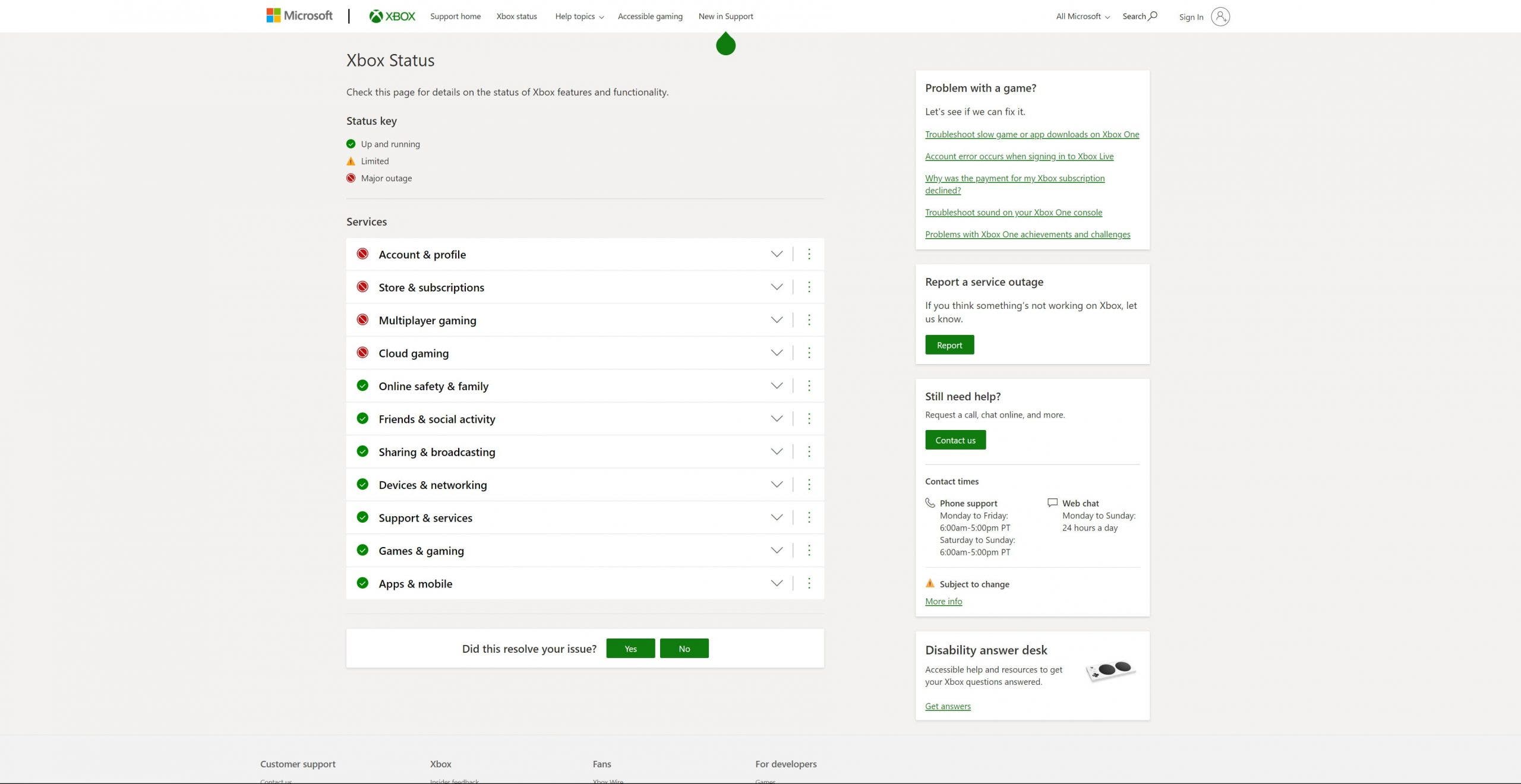Screen dimensions: 1521x784
Task: Open Account error occurs when signing in link
Action: [x=1019, y=156]
